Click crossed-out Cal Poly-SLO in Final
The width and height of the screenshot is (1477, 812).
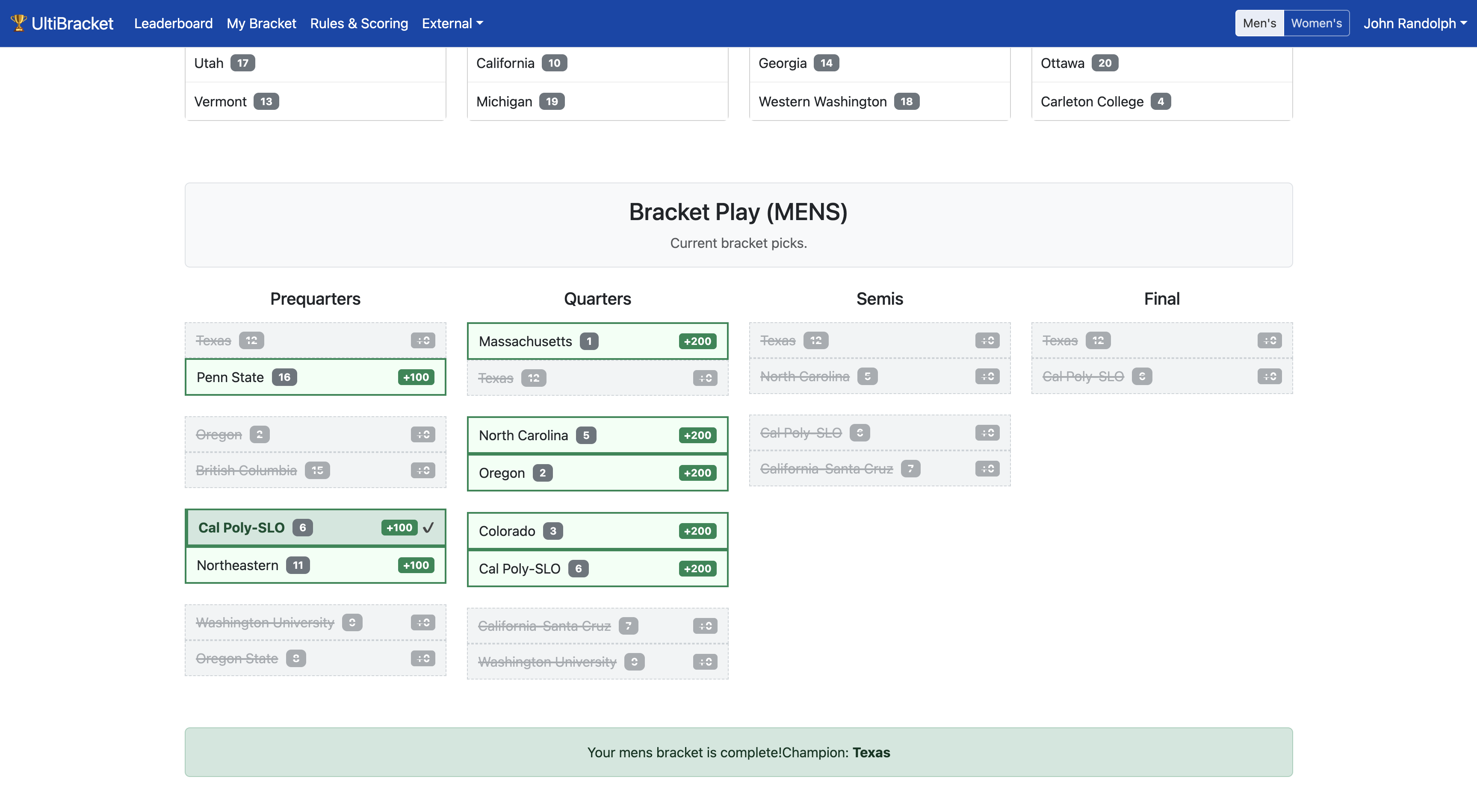click(x=1162, y=377)
